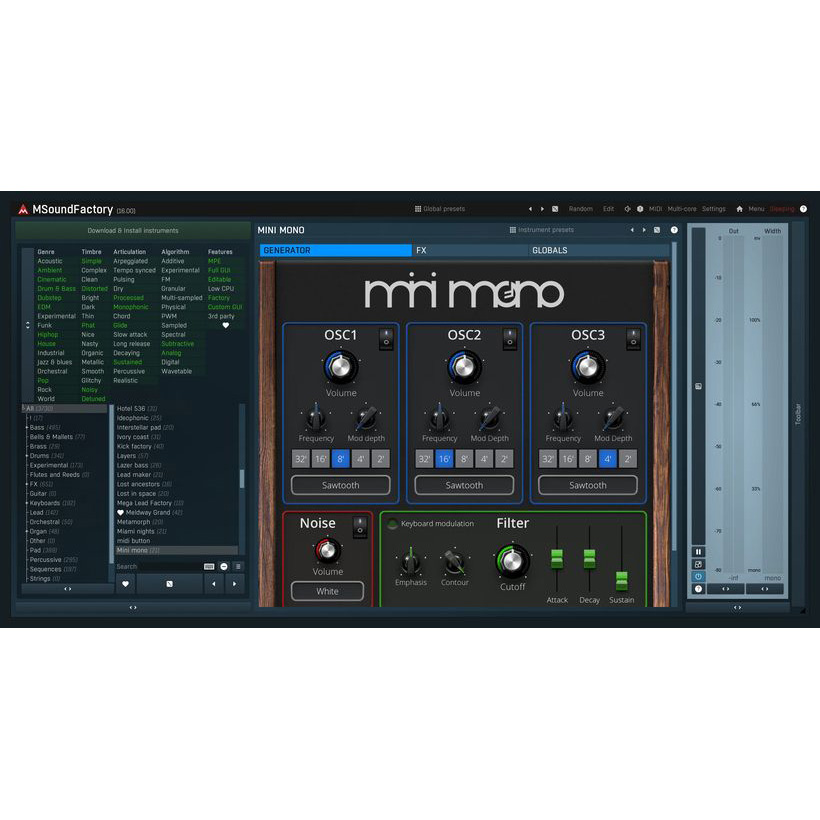
Task: Click the speaker icon in top toolbar
Action: tap(627, 209)
